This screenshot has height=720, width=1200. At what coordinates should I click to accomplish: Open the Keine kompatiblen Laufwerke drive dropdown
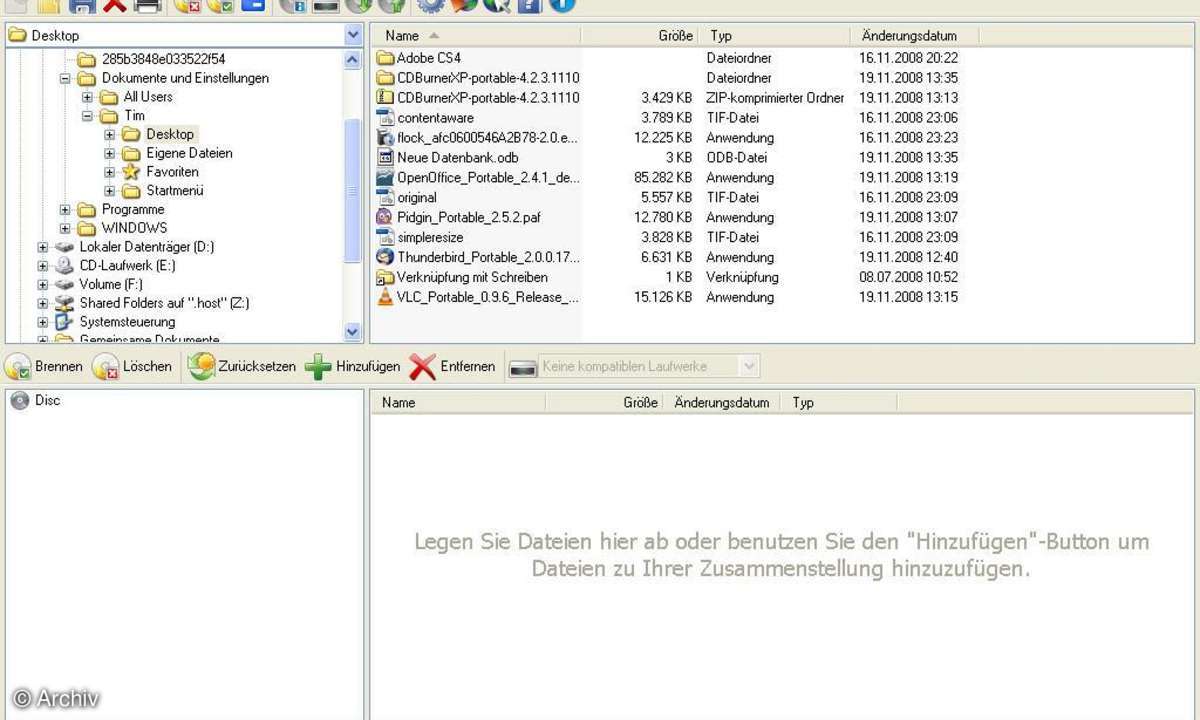click(749, 367)
